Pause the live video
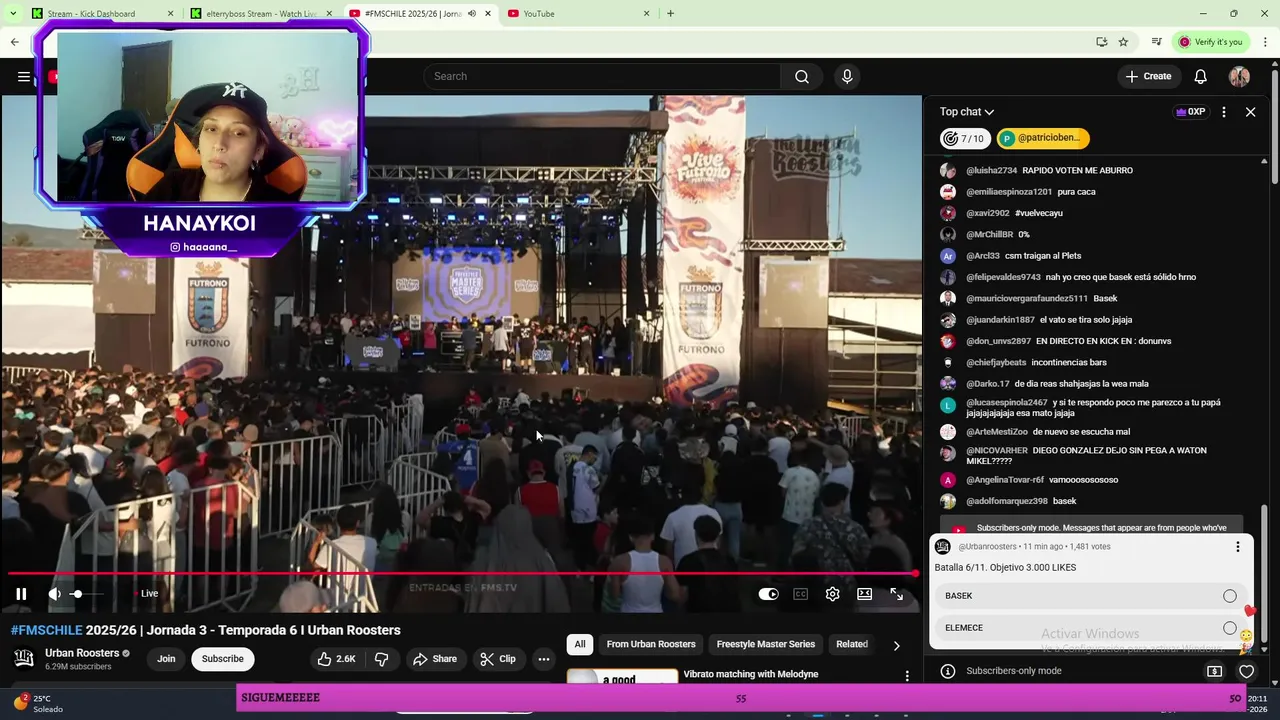Image resolution: width=1280 pixels, height=720 pixels. click(x=21, y=594)
